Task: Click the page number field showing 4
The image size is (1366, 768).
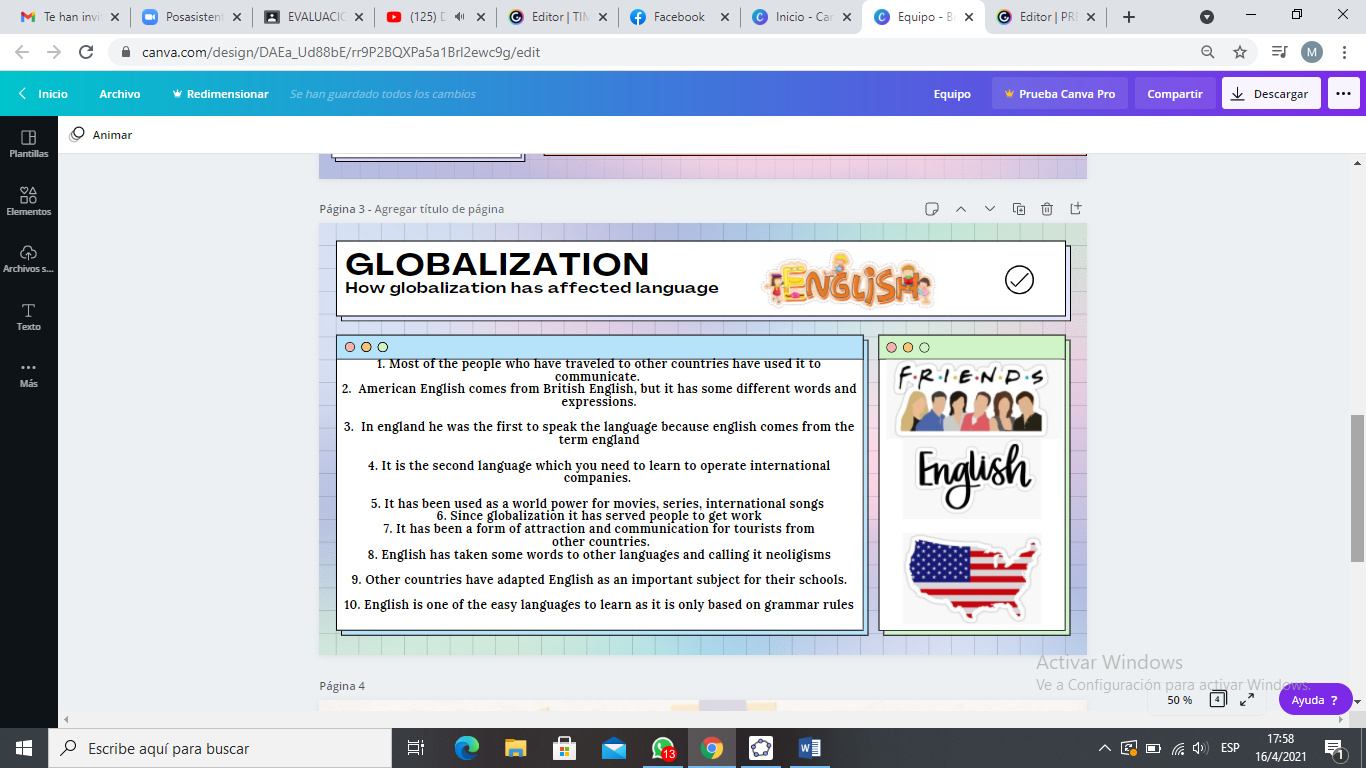Action: coord(1216,700)
